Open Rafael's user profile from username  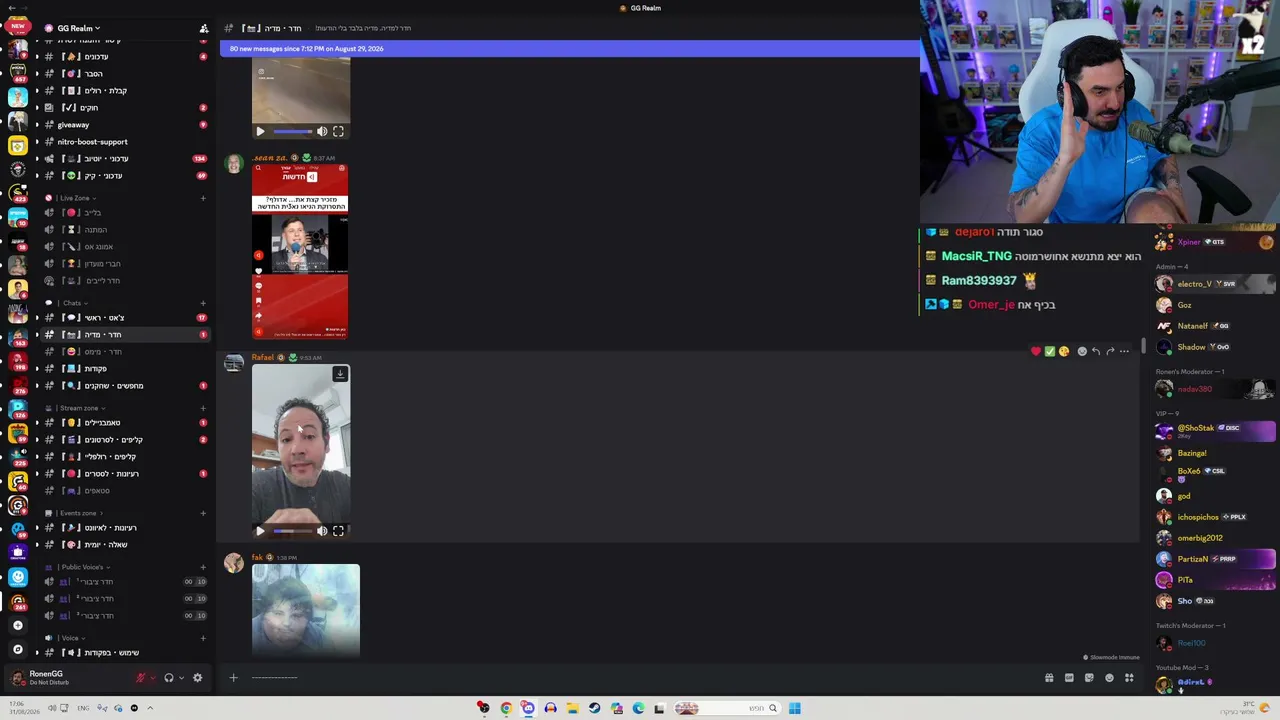pyautogui.click(x=263, y=357)
